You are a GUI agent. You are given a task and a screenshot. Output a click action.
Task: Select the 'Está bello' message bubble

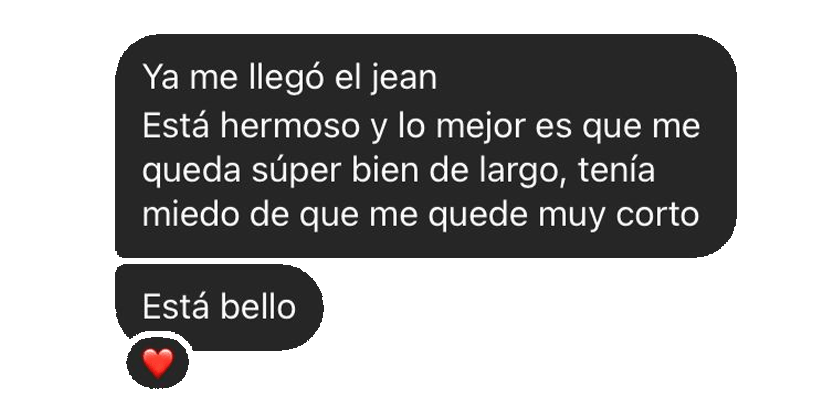point(219,307)
